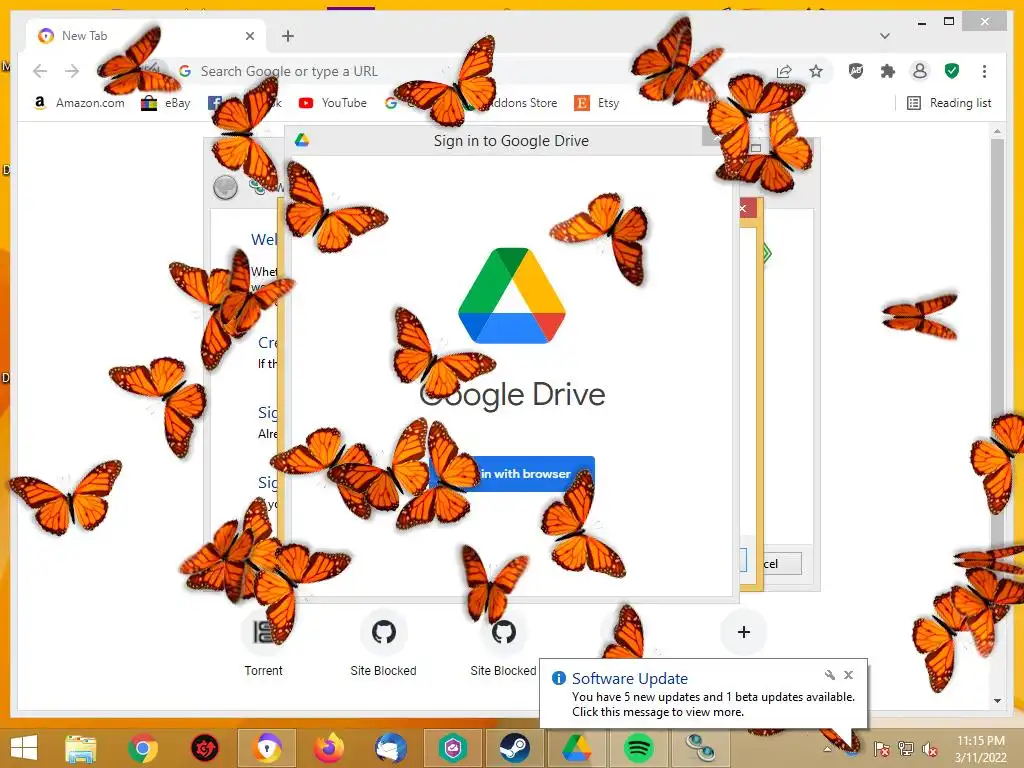Open the Etsy bookmark
The height and width of the screenshot is (768, 1024).
click(x=597, y=103)
